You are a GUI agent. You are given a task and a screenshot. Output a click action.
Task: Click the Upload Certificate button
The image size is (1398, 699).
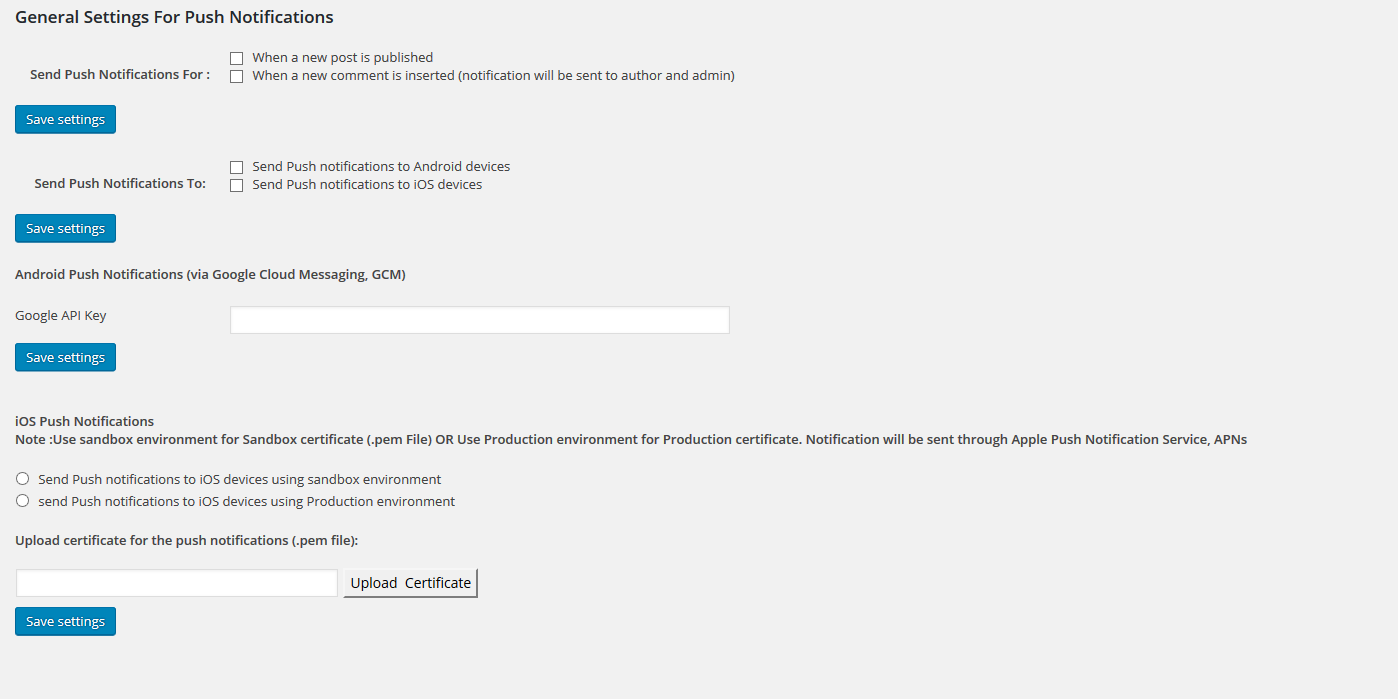click(x=410, y=583)
